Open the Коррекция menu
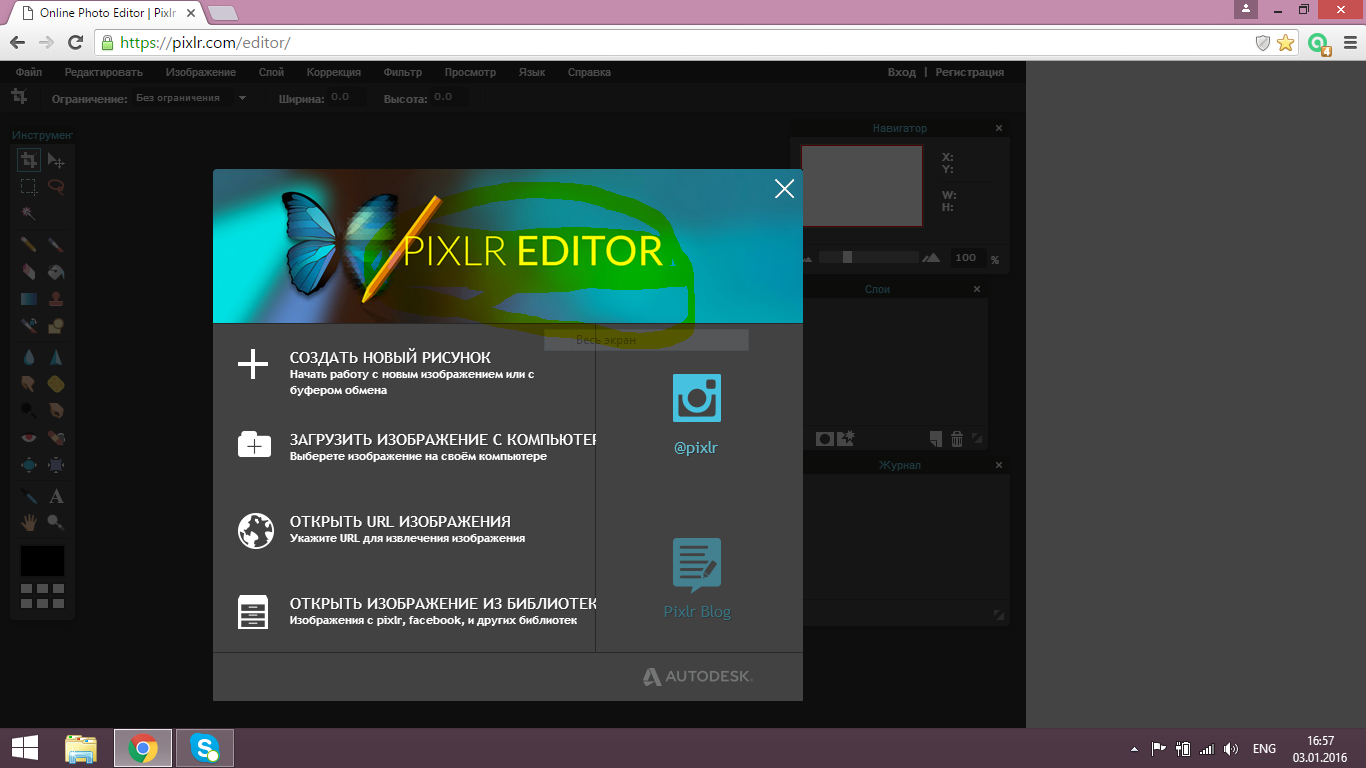This screenshot has height=768, width=1366. (334, 72)
